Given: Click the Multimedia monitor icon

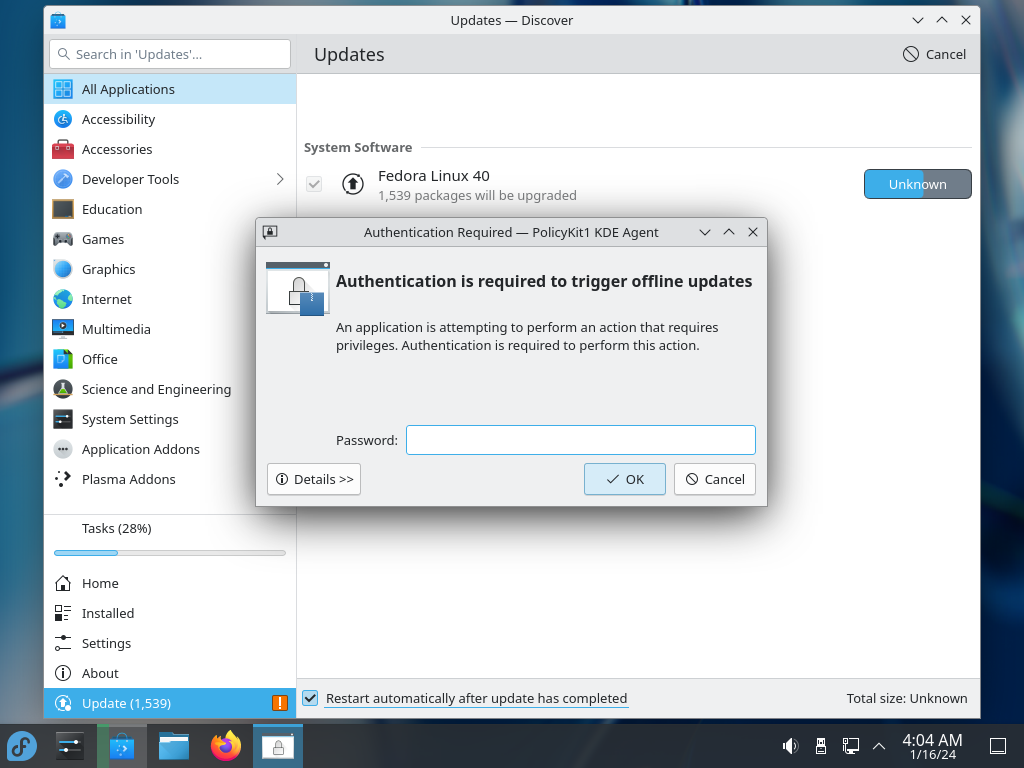Looking at the screenshot, I should point(63,329).
